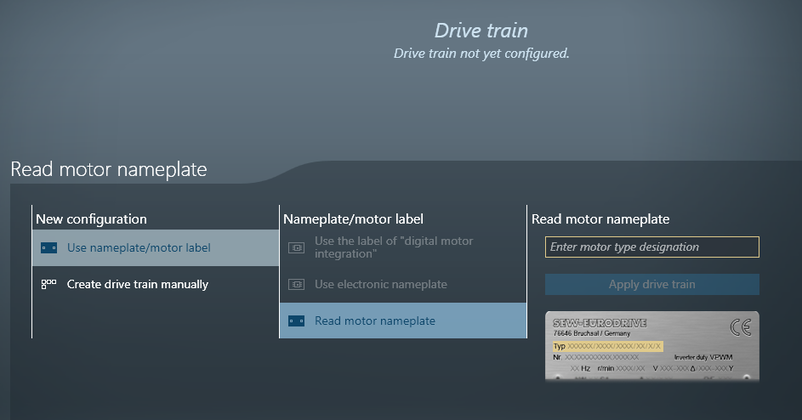This screenshot has width=802, height=420.
Task: Click the digital motor integration label icon
Action: point(296,248)
